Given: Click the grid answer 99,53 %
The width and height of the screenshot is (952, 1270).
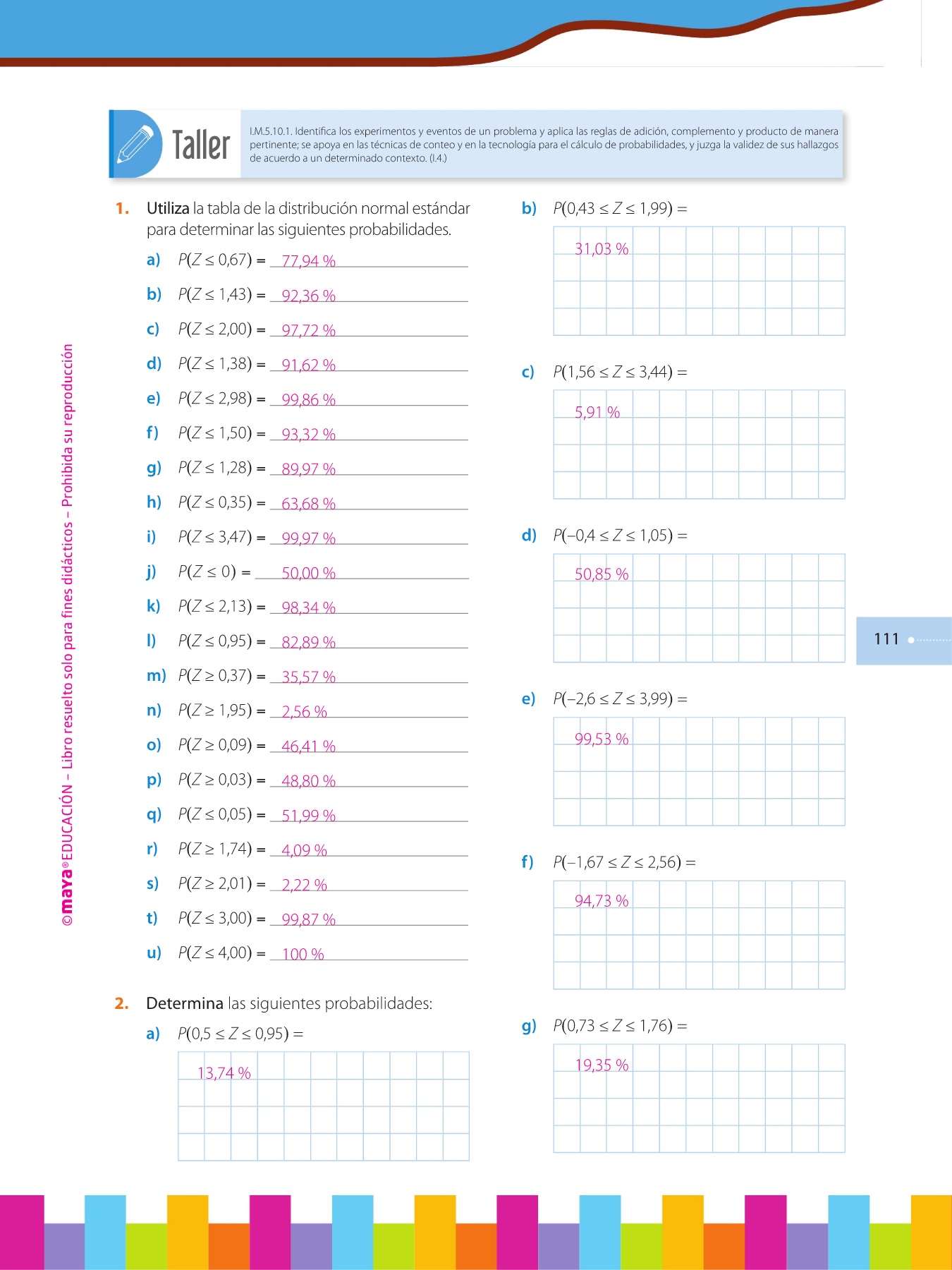Looking at the screenshot, I should point(602,739).
